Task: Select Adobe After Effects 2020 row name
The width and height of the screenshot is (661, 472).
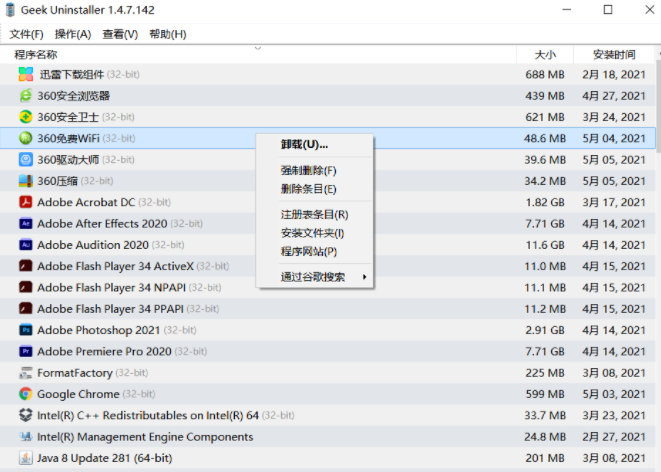Action: [x=102, y=223]
